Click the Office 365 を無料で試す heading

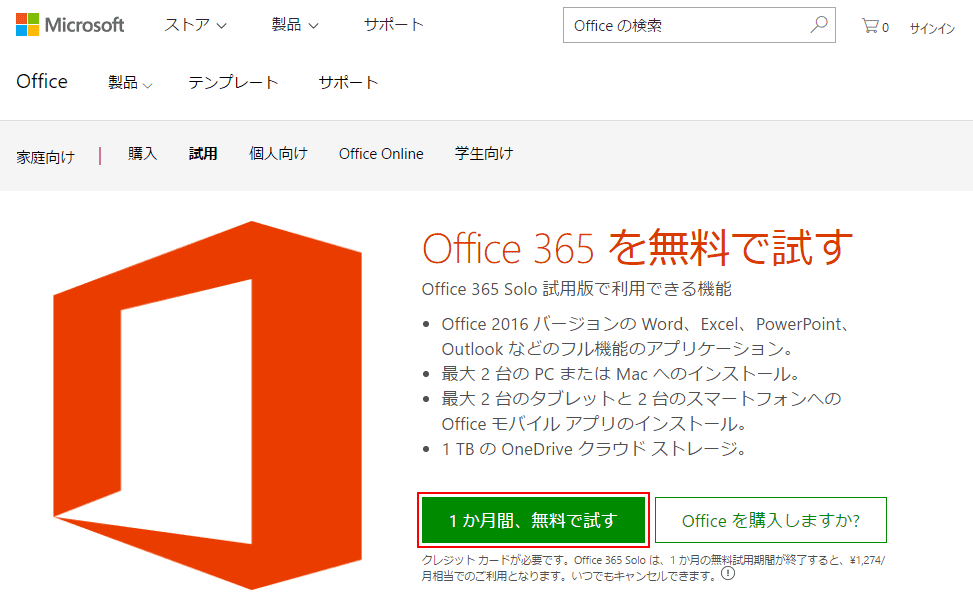(637, 248)
